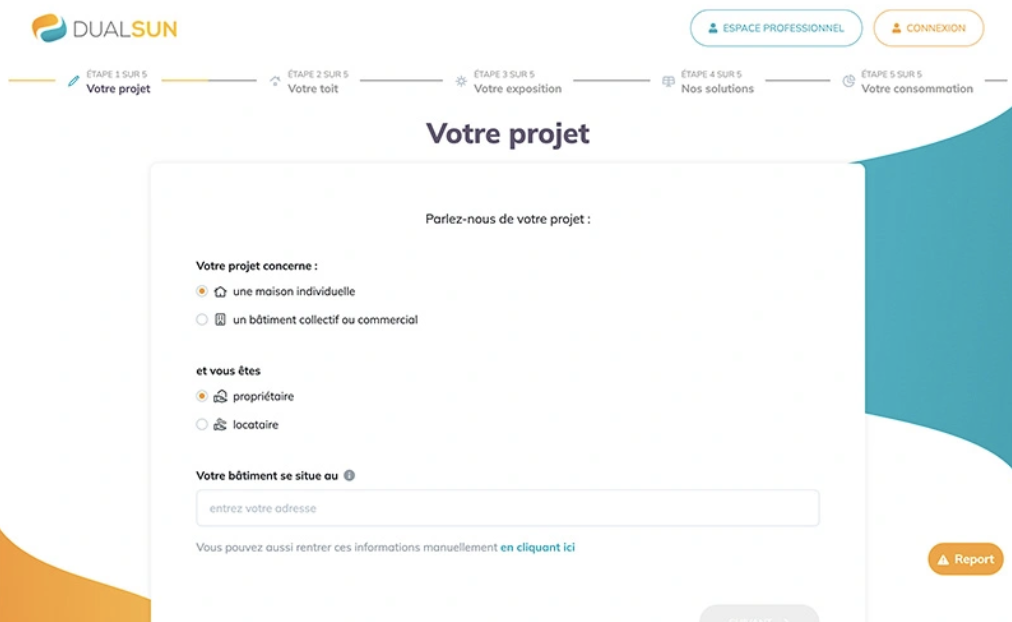
Task: Click the address input field
Action: point(506,508)
